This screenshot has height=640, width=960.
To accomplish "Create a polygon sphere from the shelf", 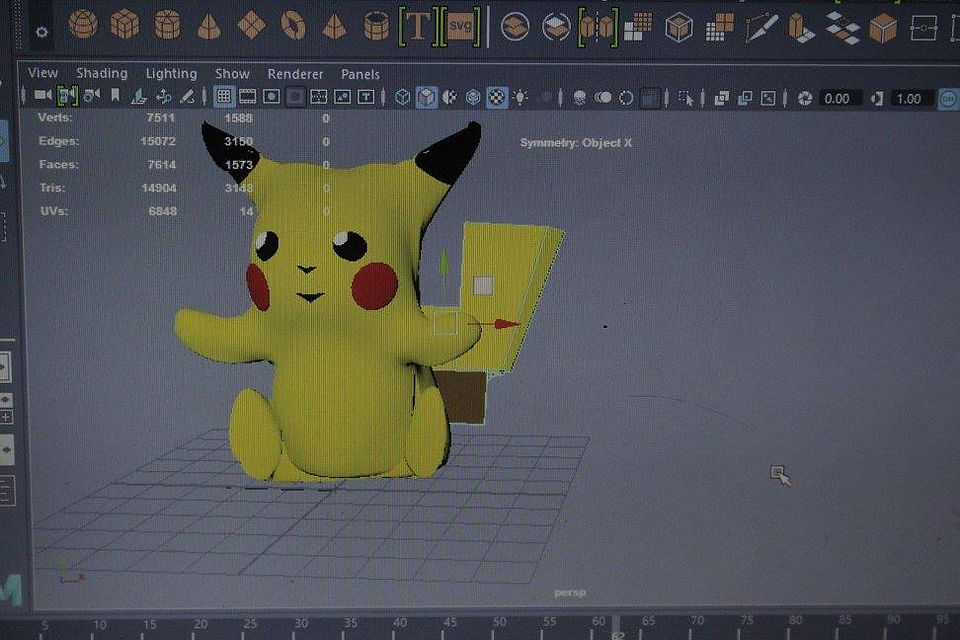I will [x=83, y=24].
